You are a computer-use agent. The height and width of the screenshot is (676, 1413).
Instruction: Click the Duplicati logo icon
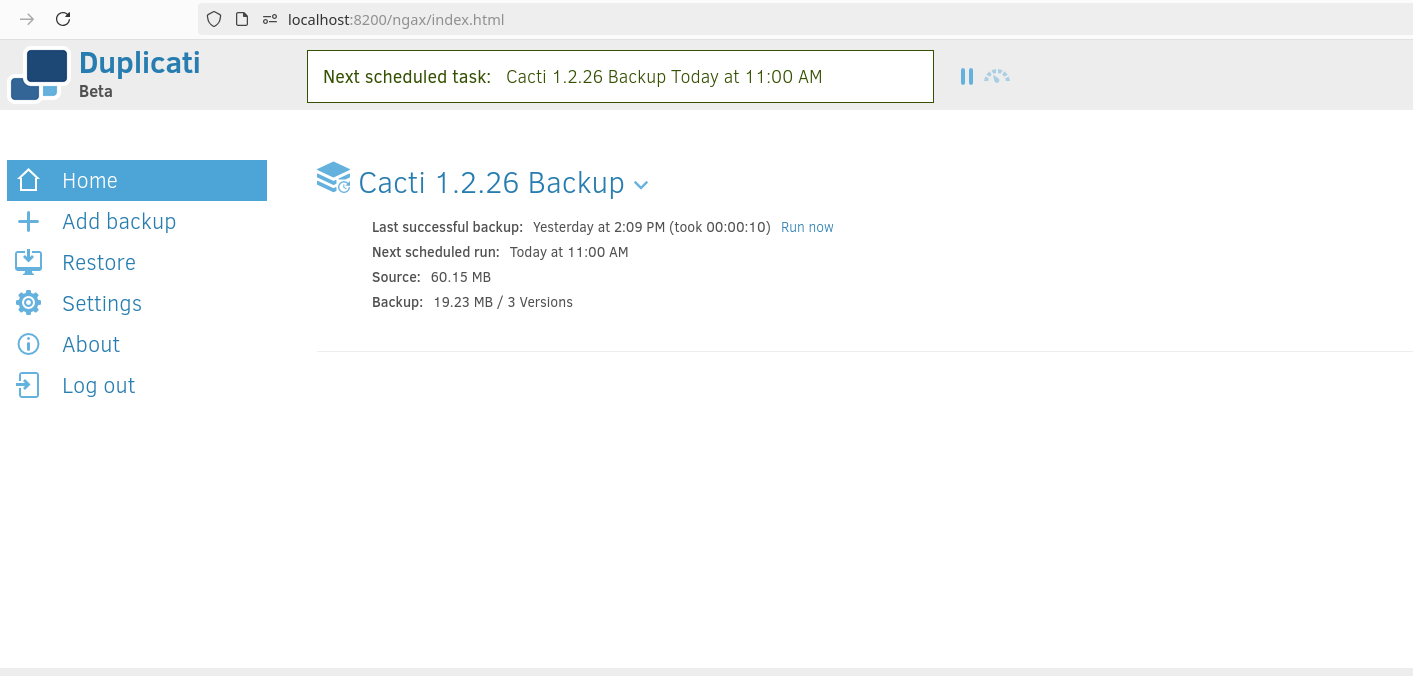coord(39,75)
